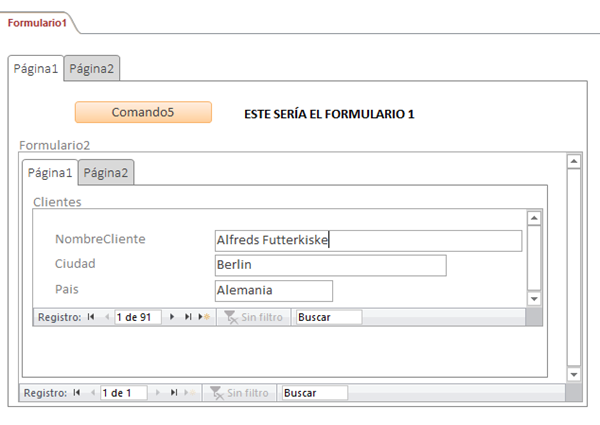This screenshot has width=600, height=425.
Task: Click the Formulario1 document tab
Action: [x=37, y=22]
